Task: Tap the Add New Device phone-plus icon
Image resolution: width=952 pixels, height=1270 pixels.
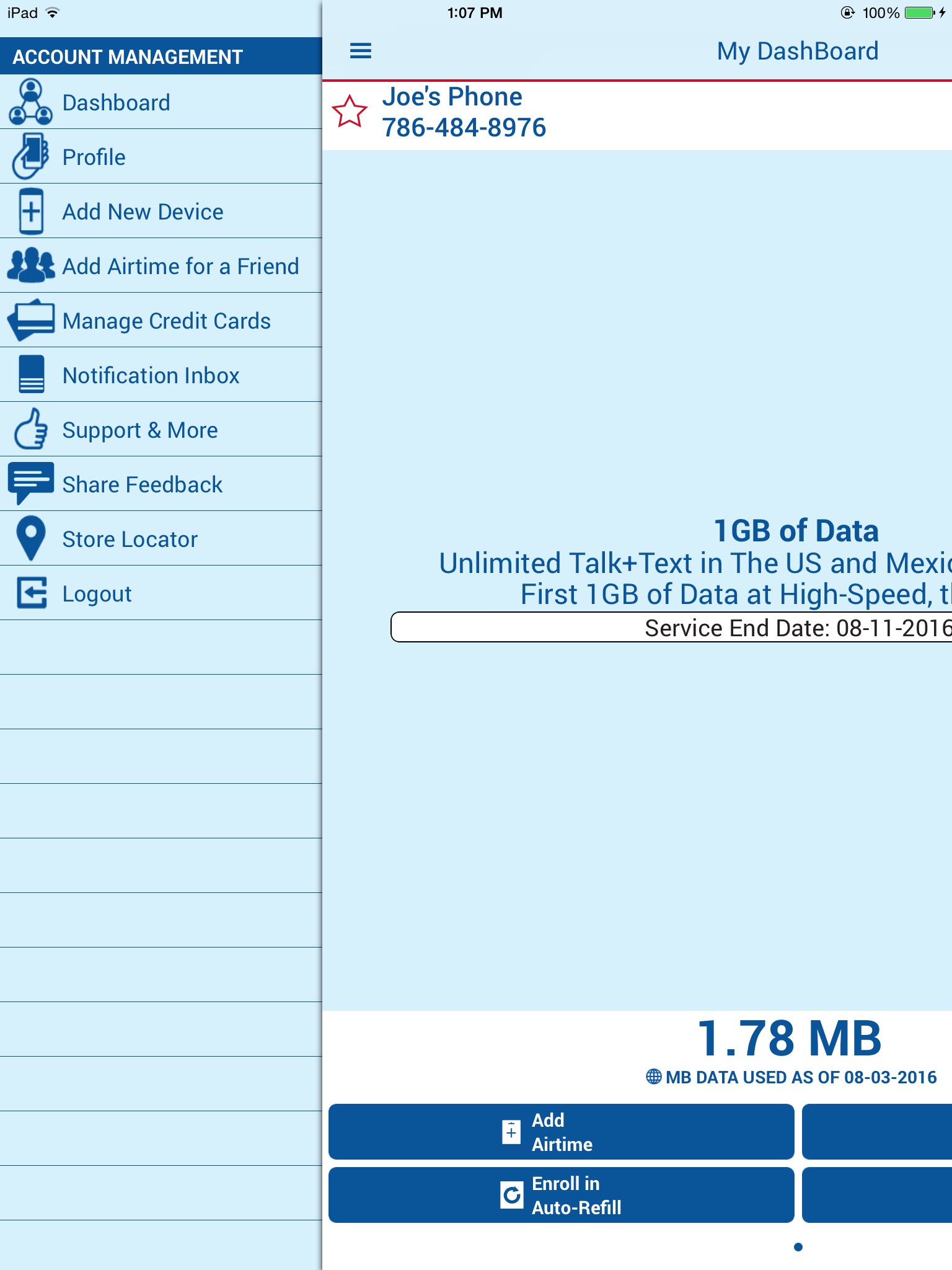Action: point(31,211)
